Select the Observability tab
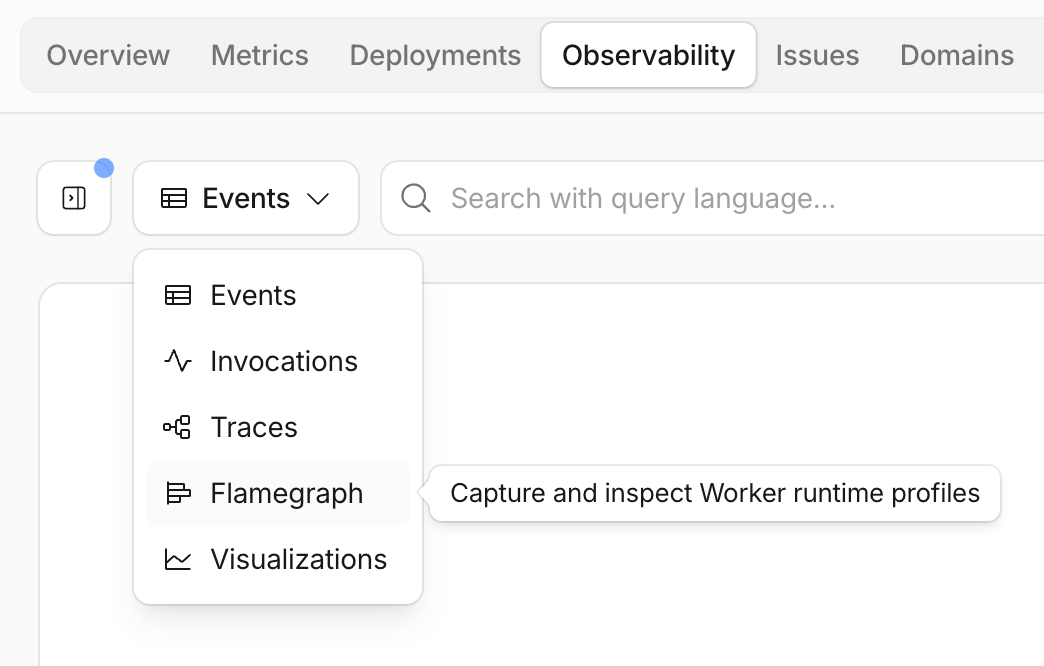This screenshot has width=1044, height=666. point(649,55)
